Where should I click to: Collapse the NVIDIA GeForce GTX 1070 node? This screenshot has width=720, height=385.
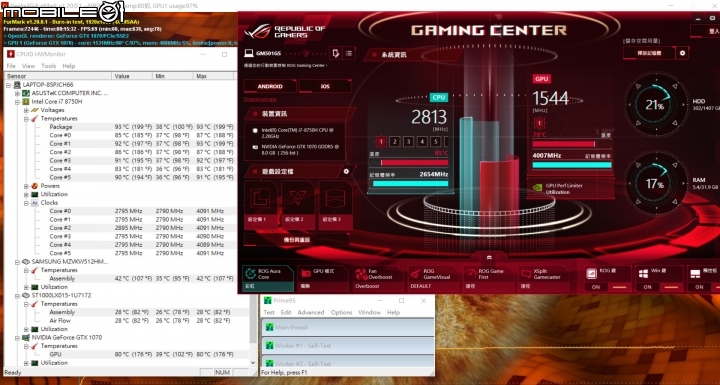17,337
